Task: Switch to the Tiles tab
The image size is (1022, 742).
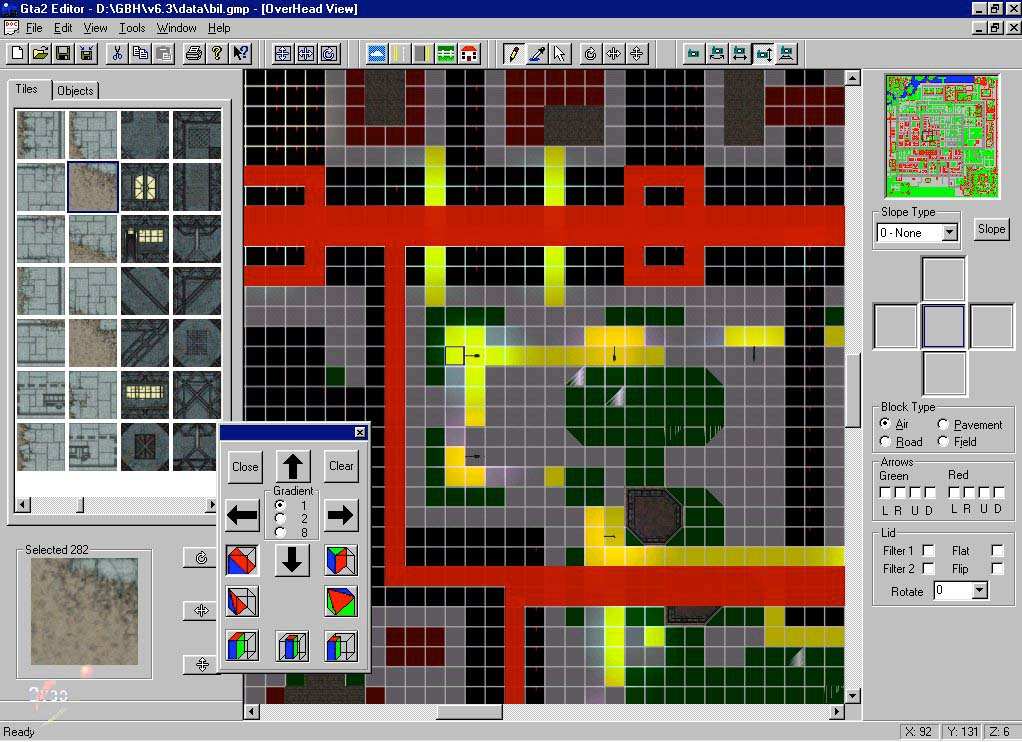Action: click(x=27, y=89)
